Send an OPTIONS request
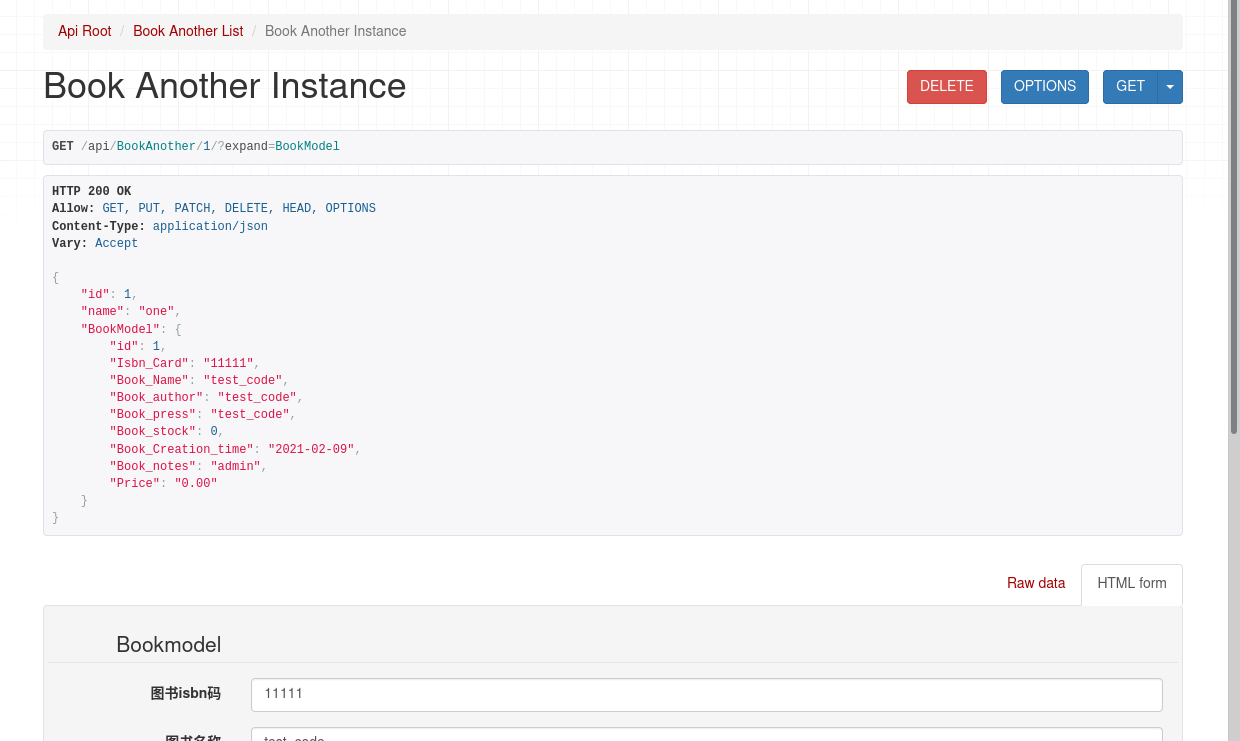This screenshot has width=1240, height=741. 1044,87
